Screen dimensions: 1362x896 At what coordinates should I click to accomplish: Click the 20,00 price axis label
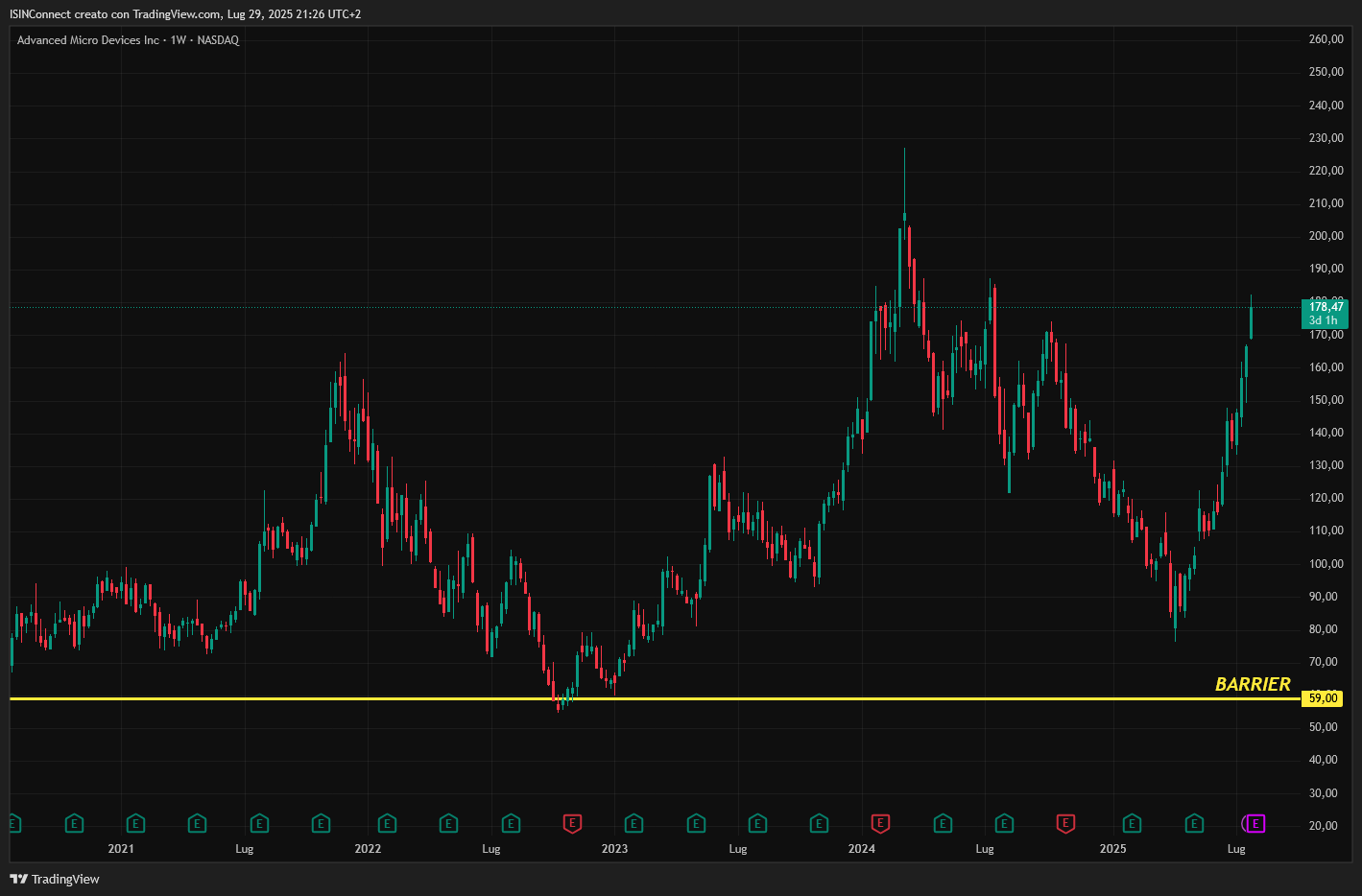point(1324,826)
